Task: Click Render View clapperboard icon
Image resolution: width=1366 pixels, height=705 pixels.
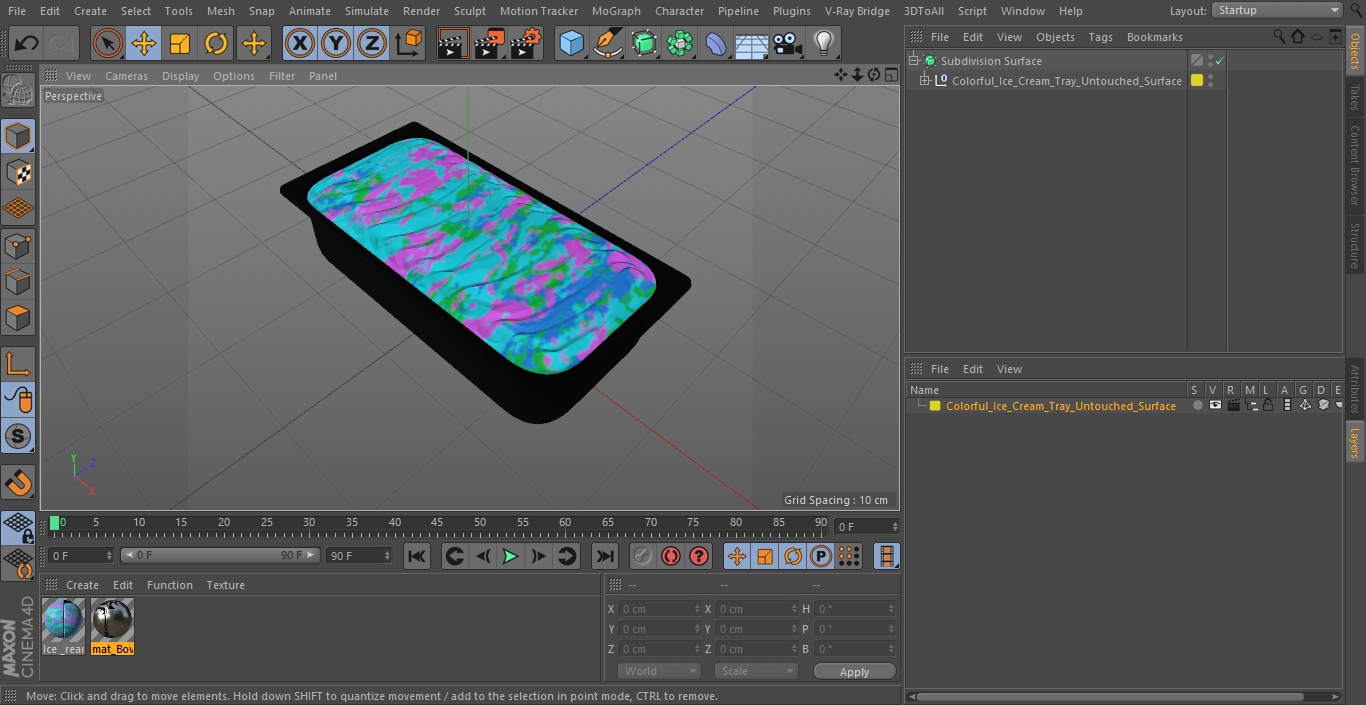Action: click(453, 43)
